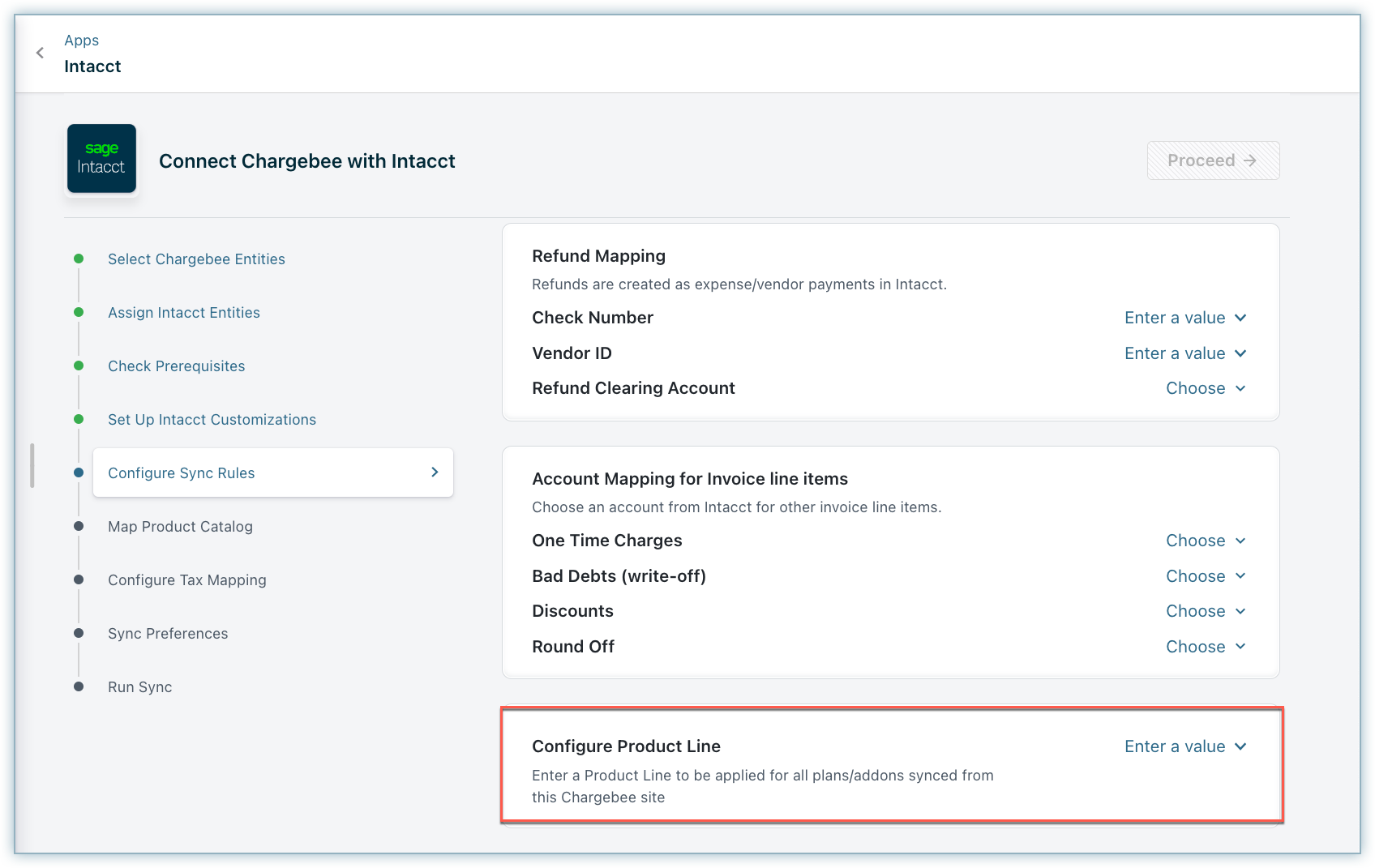This screenshot has height=868, width=1375.
Task: Open the Check Prerequisites step
Action: 176,366
